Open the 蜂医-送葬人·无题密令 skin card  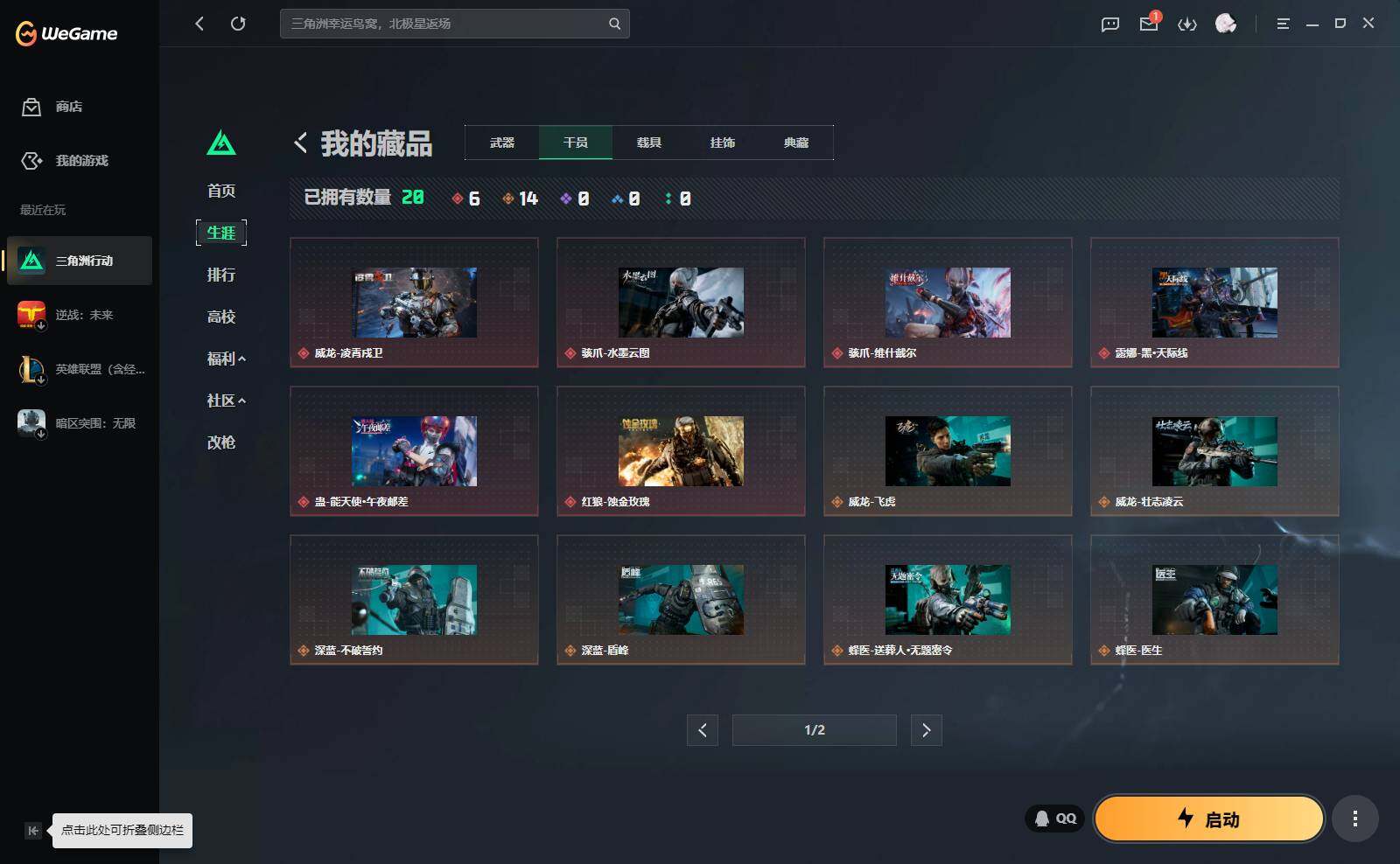click(x=948, y=600)
